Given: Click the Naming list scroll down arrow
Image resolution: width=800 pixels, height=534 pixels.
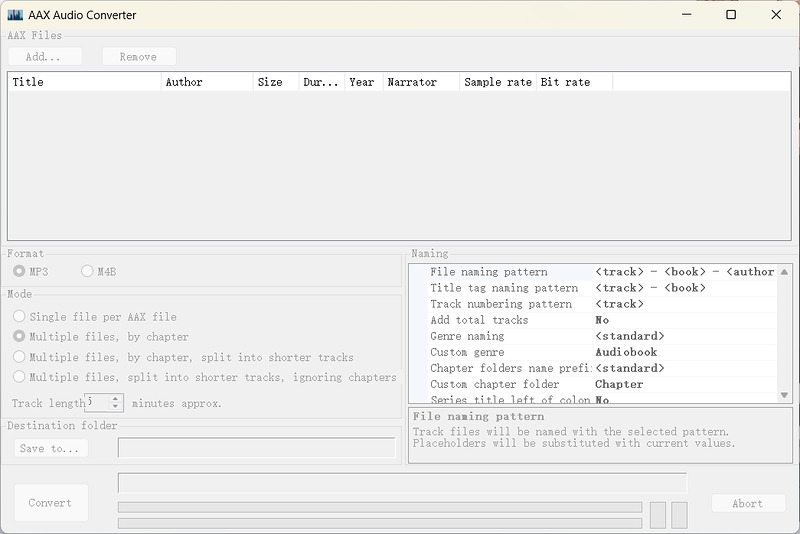Looking at the screenshot, I should click(784, 395).
